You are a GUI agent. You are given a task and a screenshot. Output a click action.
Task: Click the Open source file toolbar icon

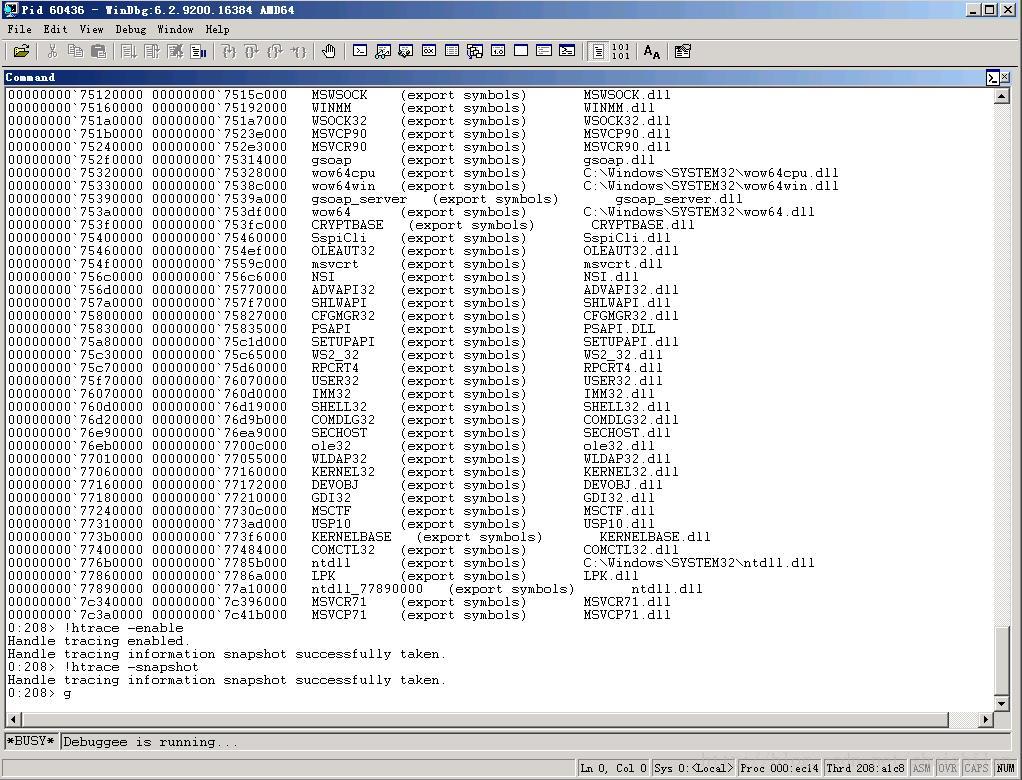21,51
